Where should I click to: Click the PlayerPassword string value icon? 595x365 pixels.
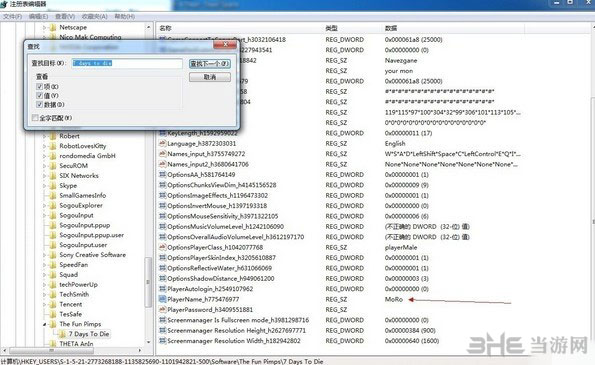(x=162, y=310)
